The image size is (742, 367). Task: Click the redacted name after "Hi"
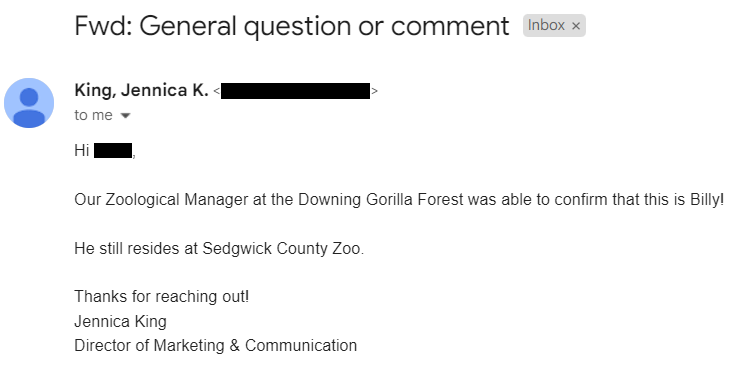tap(113, 151)
